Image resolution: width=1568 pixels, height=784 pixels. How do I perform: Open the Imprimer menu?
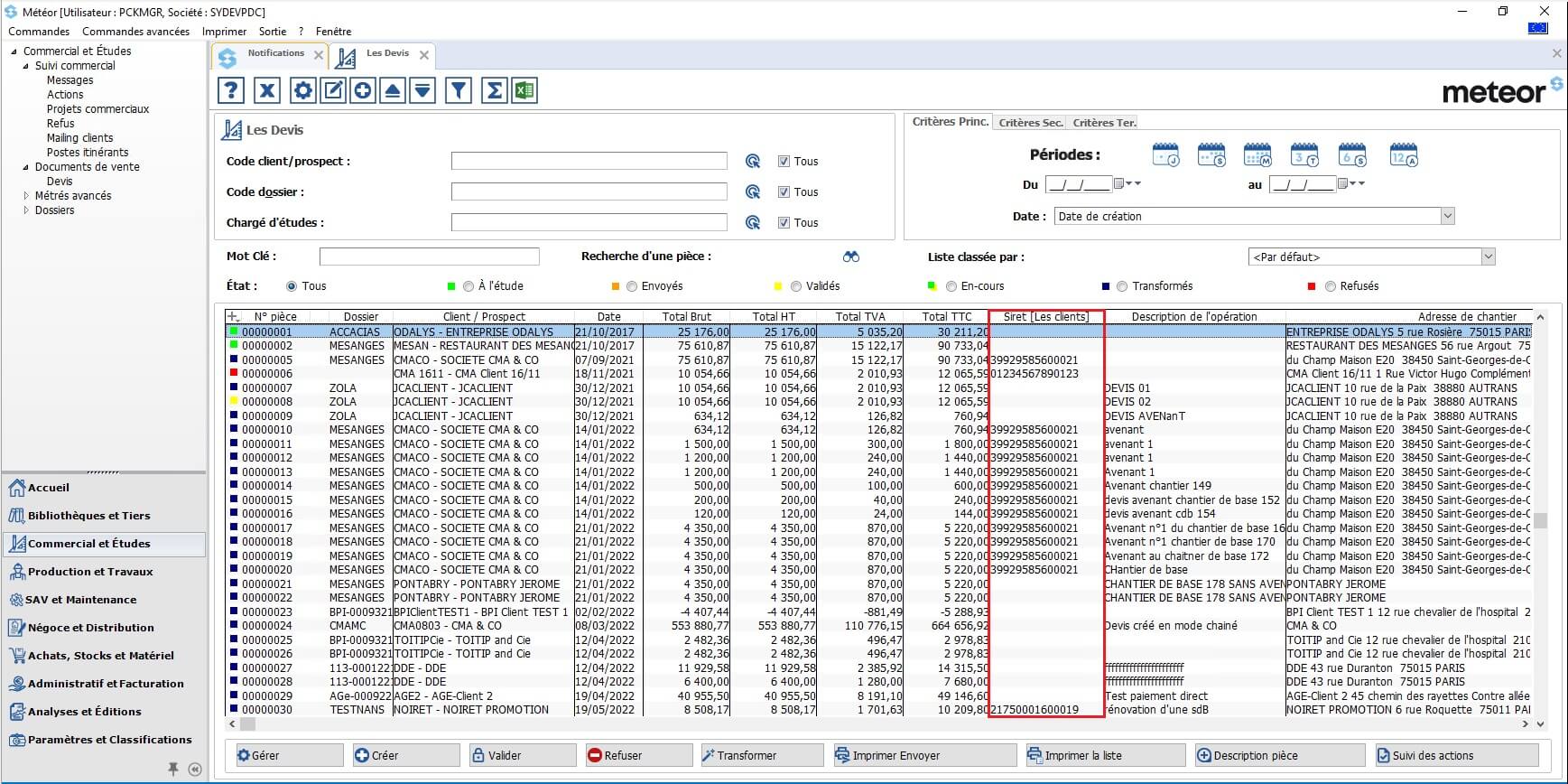(x=224, y=32)
